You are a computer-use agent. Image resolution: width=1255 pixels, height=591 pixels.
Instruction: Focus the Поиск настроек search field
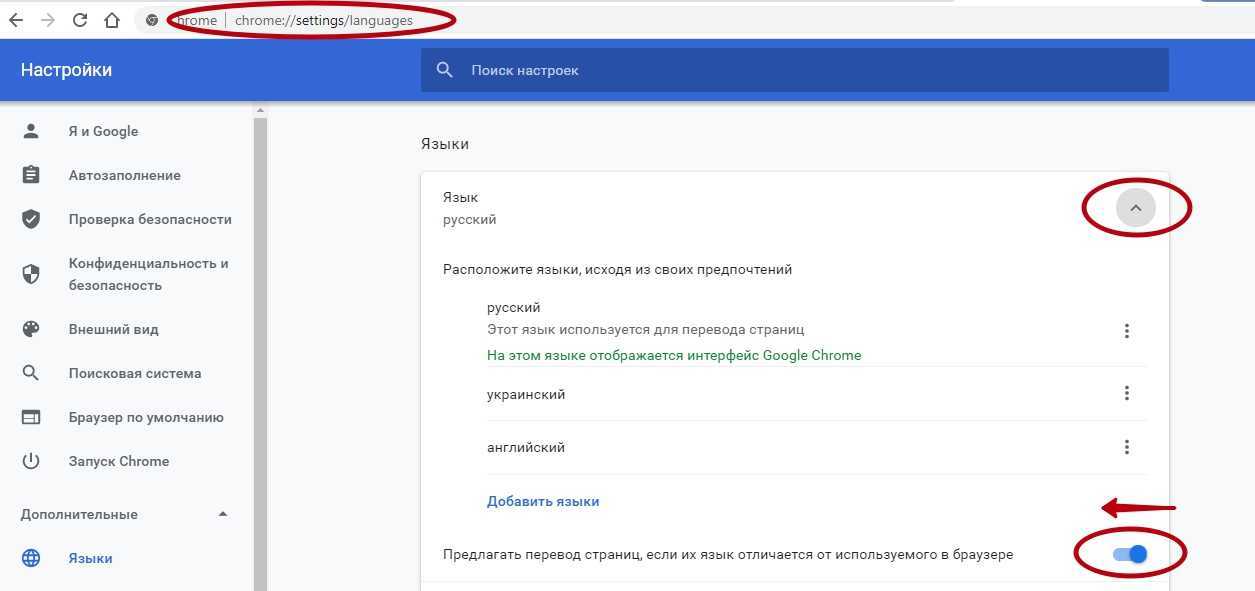[x=794, y=70]
